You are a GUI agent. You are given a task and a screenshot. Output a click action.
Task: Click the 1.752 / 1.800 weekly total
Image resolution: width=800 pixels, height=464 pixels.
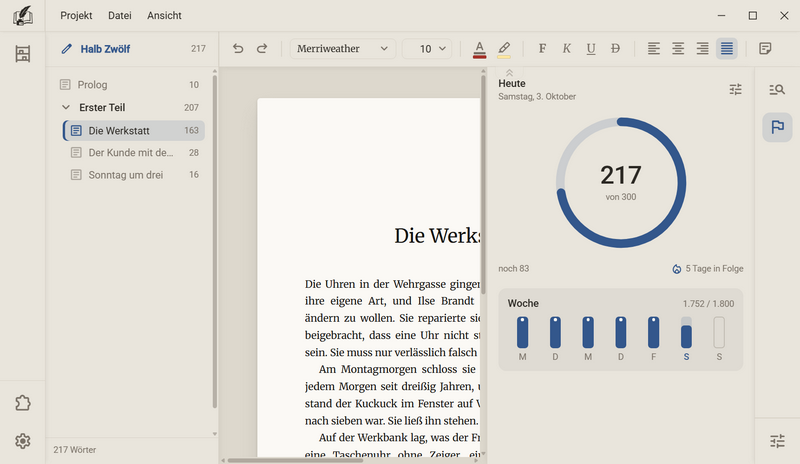[x=708, y=304]
